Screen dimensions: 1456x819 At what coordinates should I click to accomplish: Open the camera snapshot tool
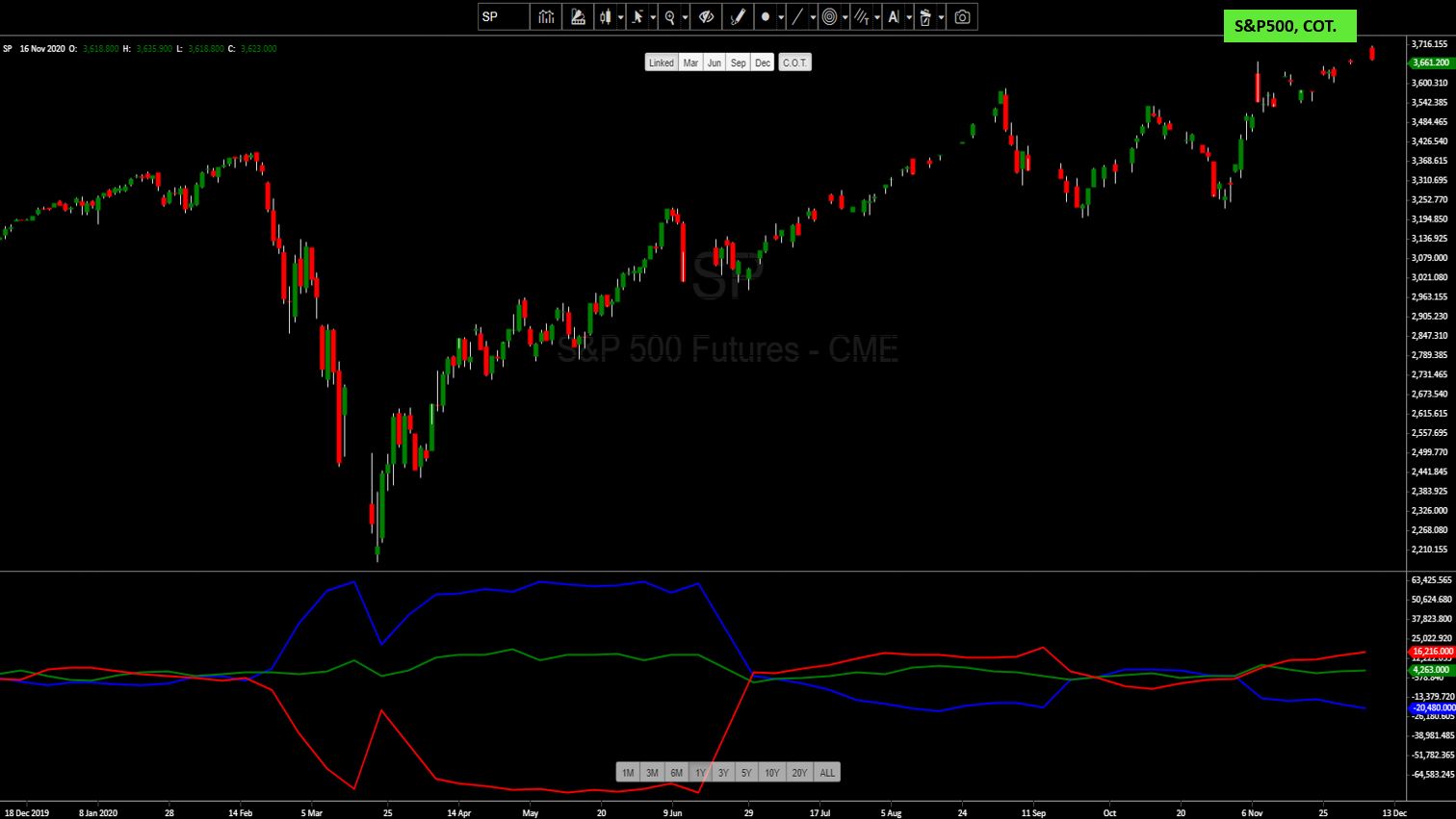click(962, 16)
